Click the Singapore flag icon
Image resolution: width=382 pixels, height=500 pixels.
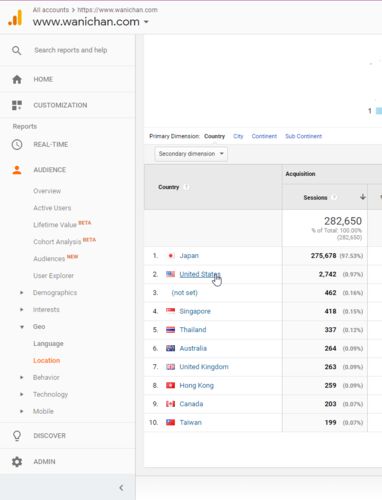coord(170,311)
